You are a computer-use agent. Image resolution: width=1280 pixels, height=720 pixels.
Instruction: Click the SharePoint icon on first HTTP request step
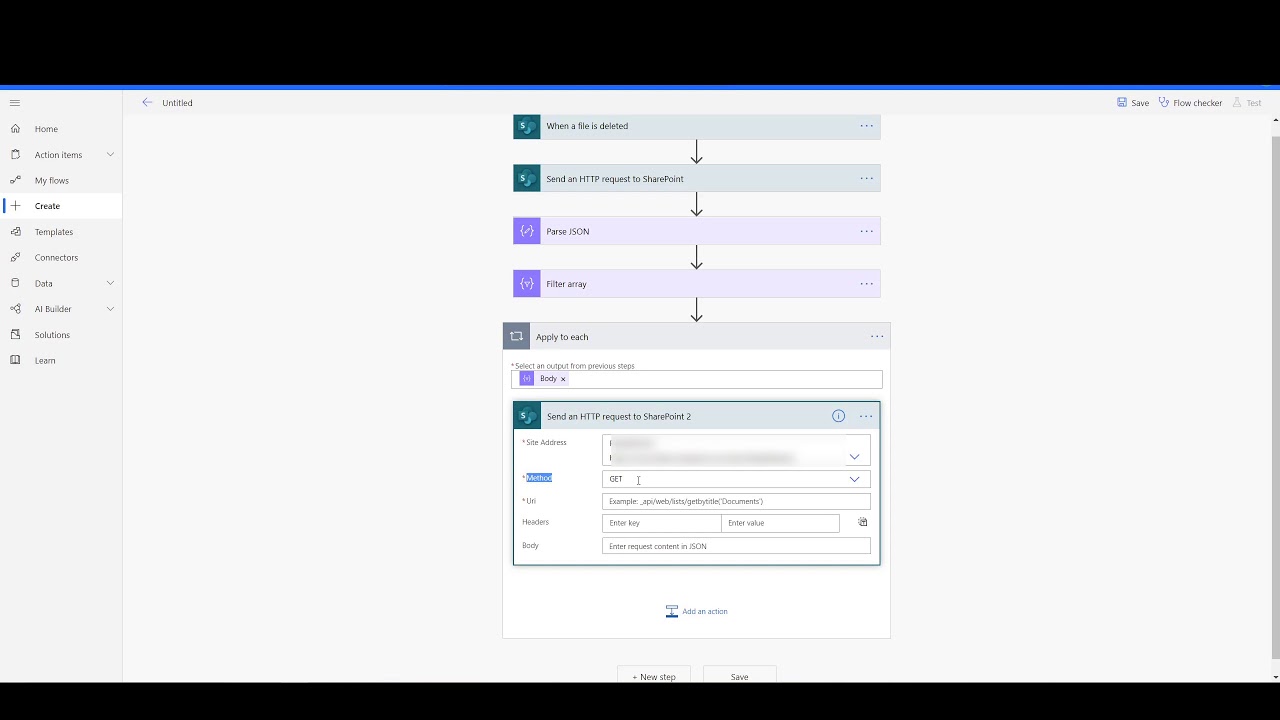click(x=527, y=179)
